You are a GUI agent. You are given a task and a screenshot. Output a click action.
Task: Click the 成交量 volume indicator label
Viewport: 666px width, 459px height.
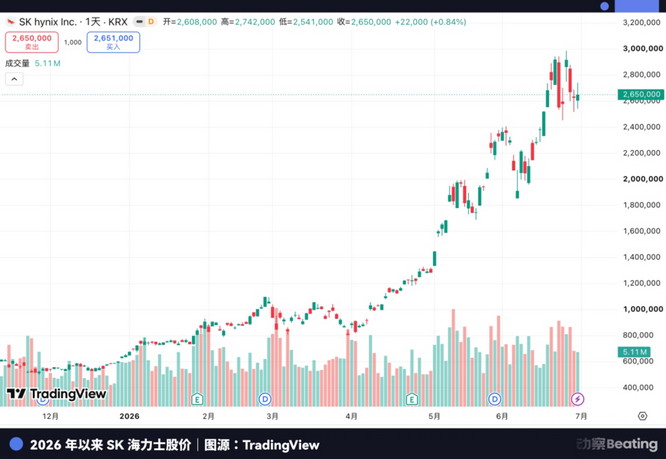[x=17, y=63]
